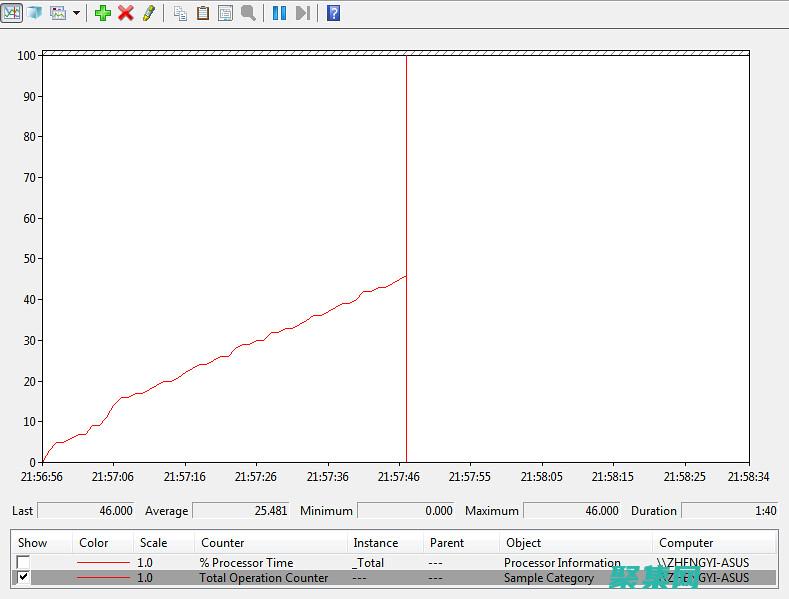Click the Copy Properties icon

point(180,13)
